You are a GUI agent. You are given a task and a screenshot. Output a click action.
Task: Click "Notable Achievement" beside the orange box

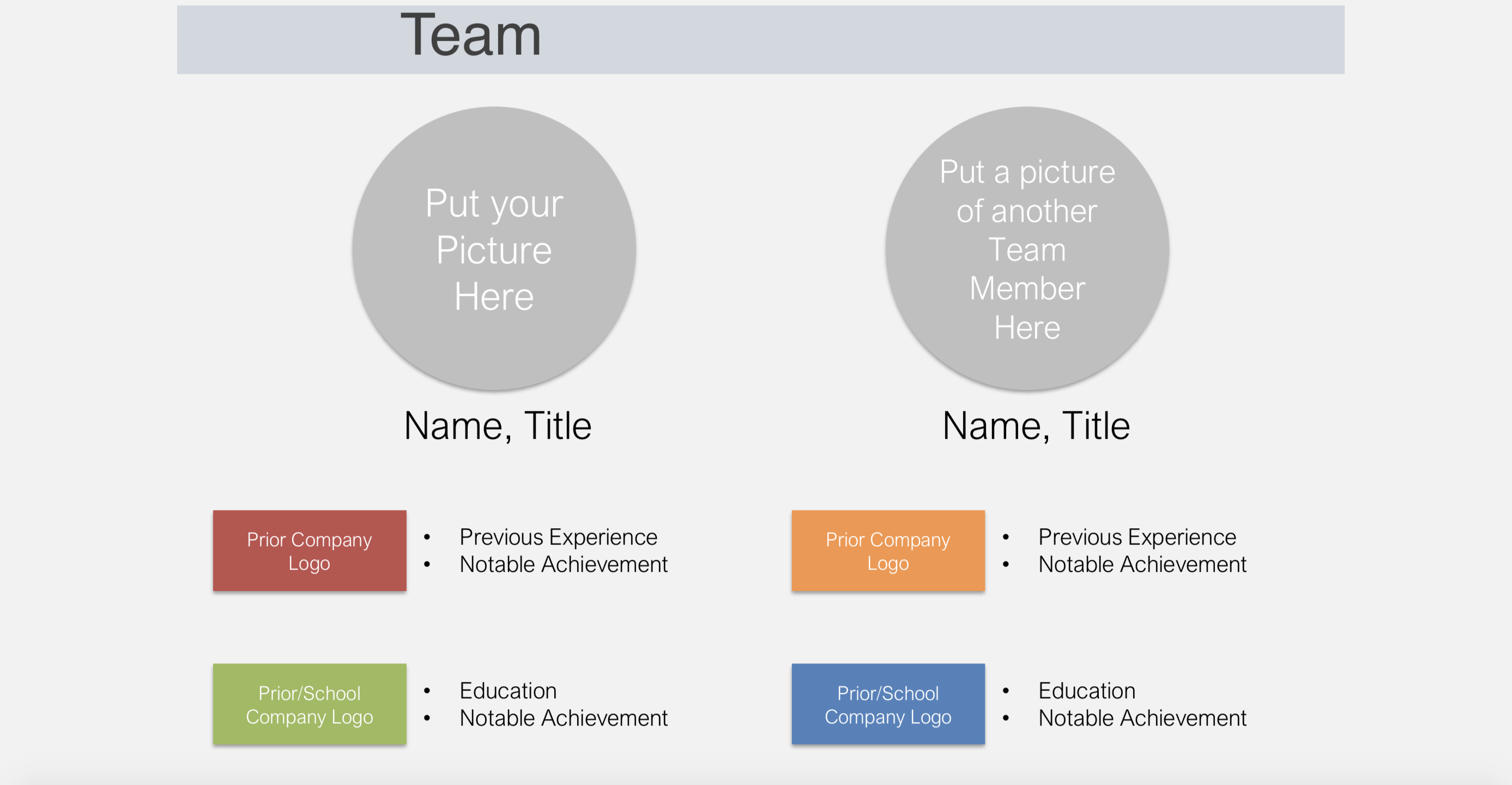tap(1142, 565)
